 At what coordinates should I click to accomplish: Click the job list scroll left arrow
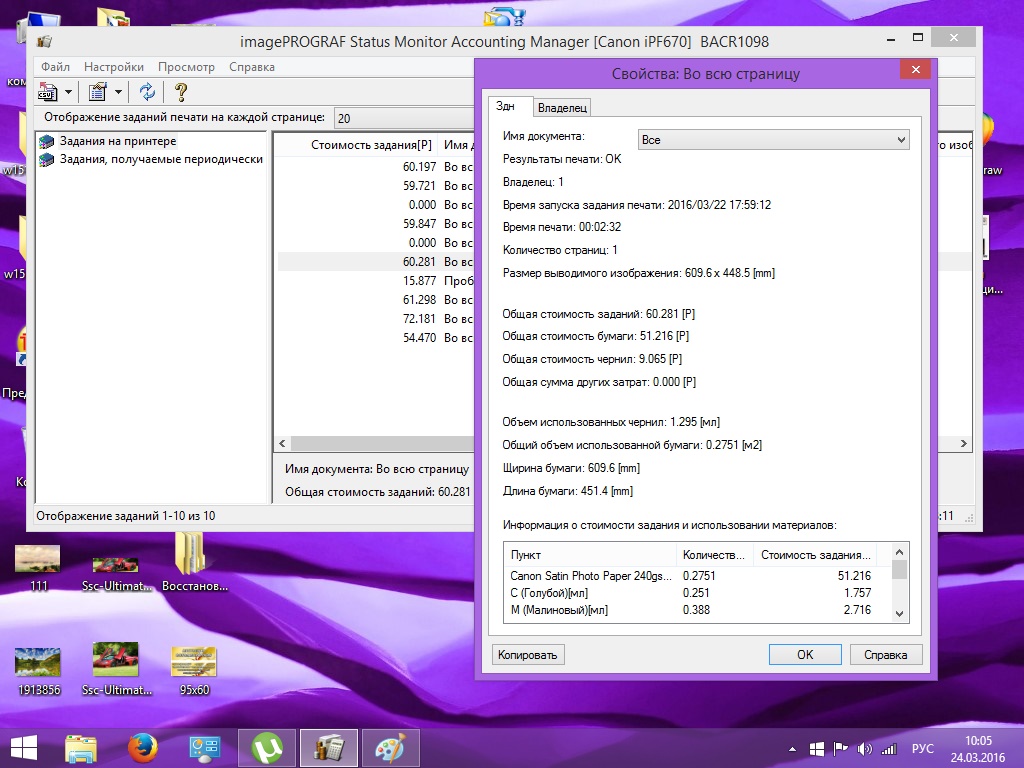[282, 443]
